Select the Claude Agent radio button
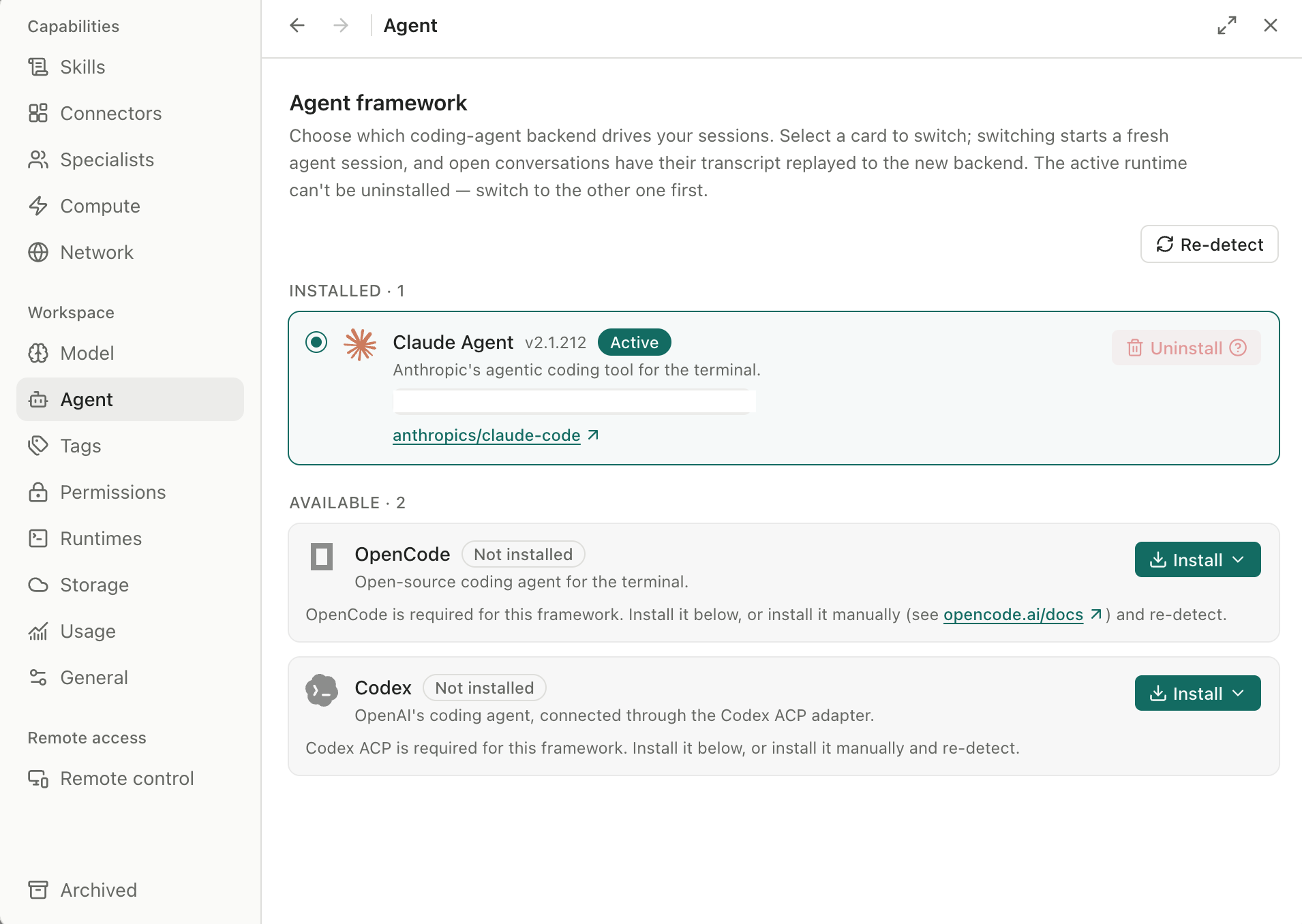 coord(316,342)
